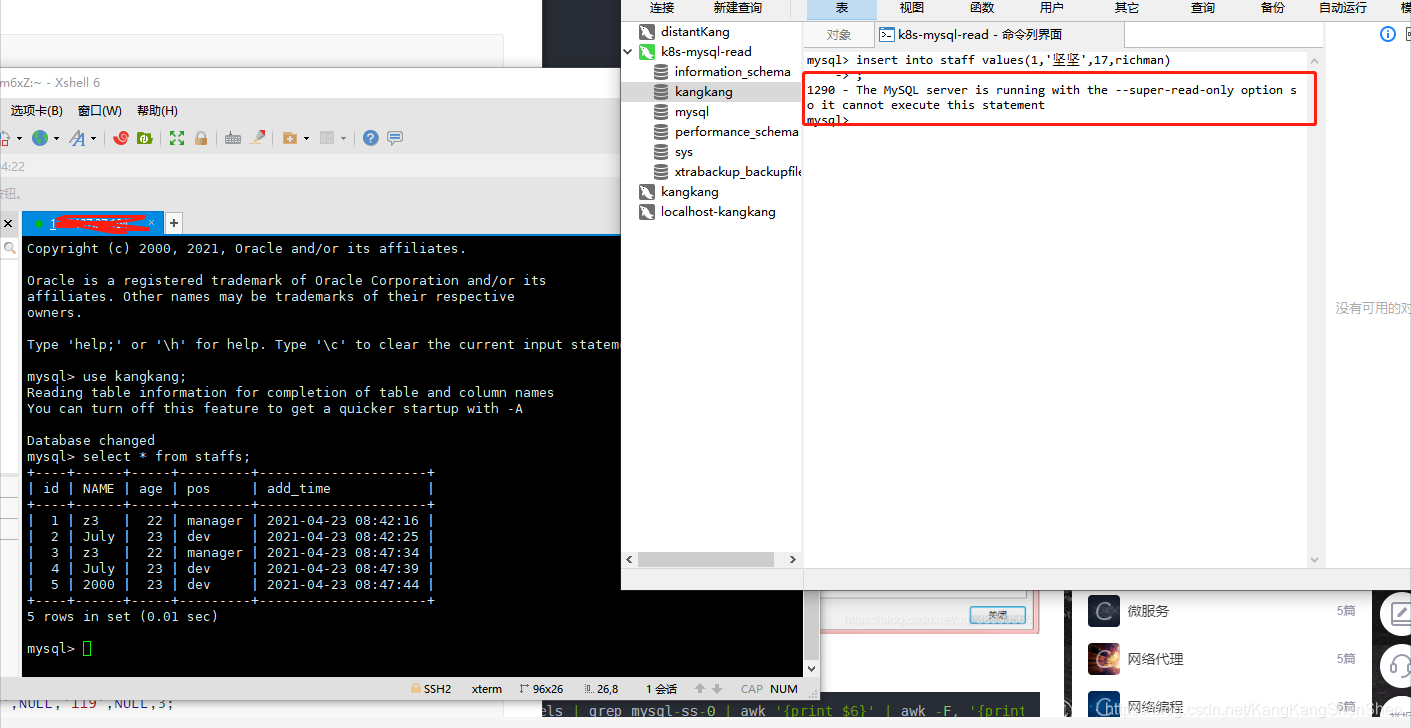Add a new Xshell session tab with plus
This screenshot has width=1411, height=728.
[173, 223]
